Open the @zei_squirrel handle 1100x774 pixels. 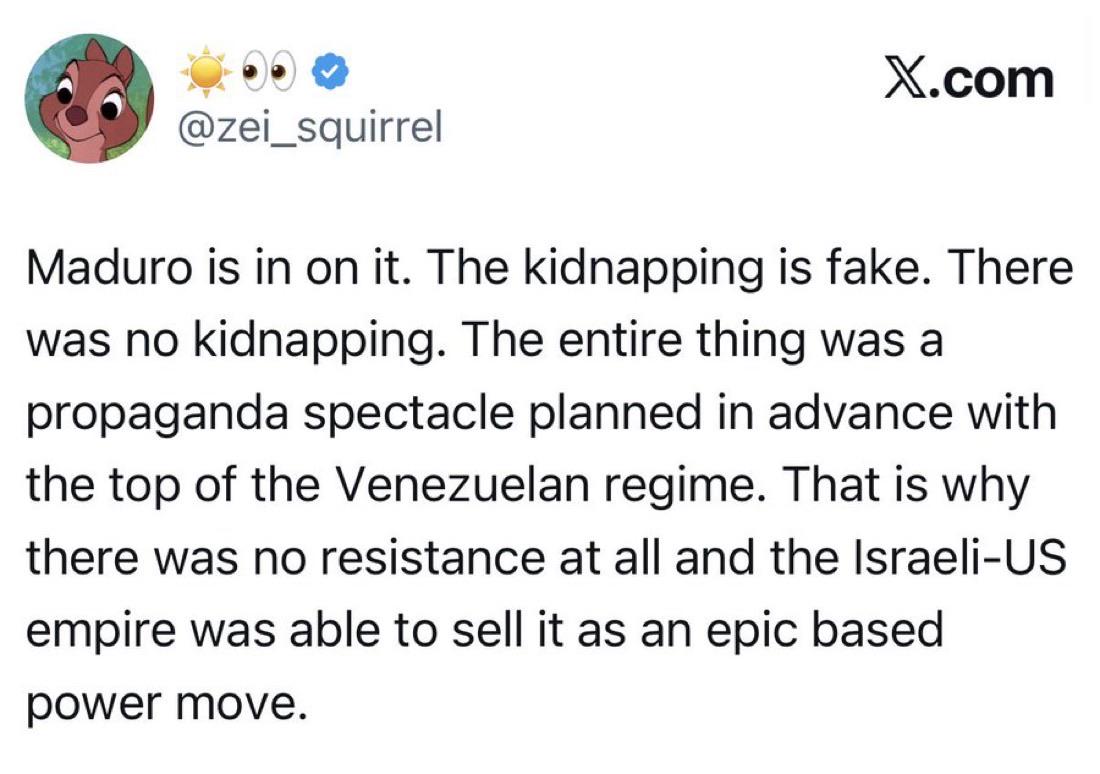point(311,128)
